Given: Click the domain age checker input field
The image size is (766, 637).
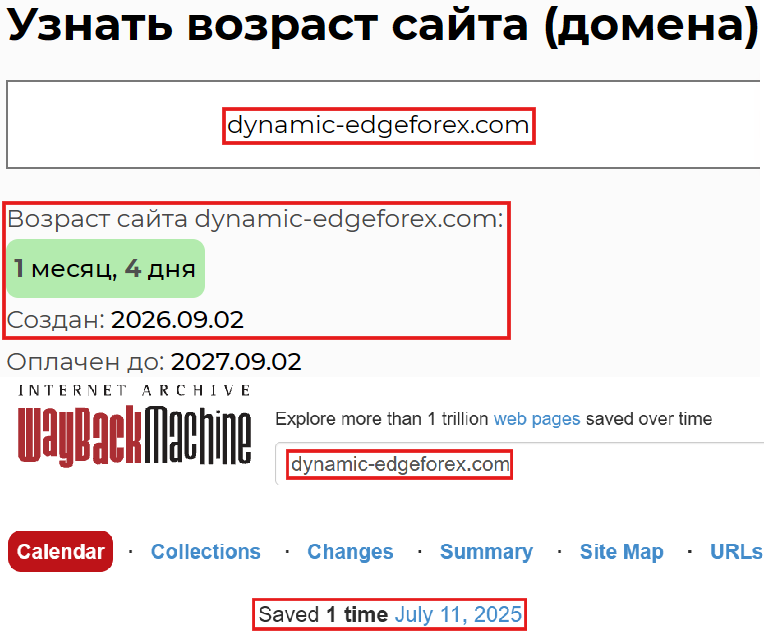Looking at the screenshot, I should (383, 125).
